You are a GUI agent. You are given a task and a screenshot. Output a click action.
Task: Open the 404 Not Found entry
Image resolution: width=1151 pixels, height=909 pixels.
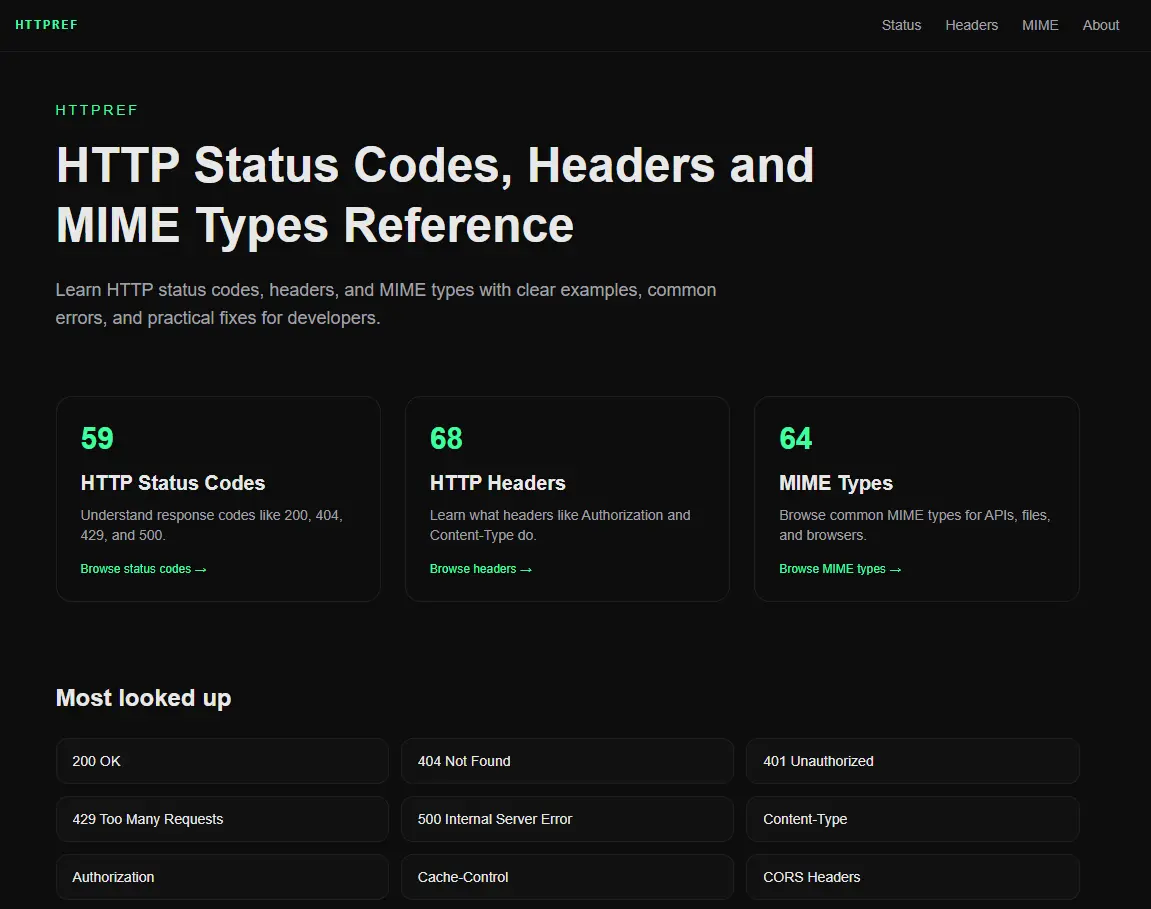[567, 761]
